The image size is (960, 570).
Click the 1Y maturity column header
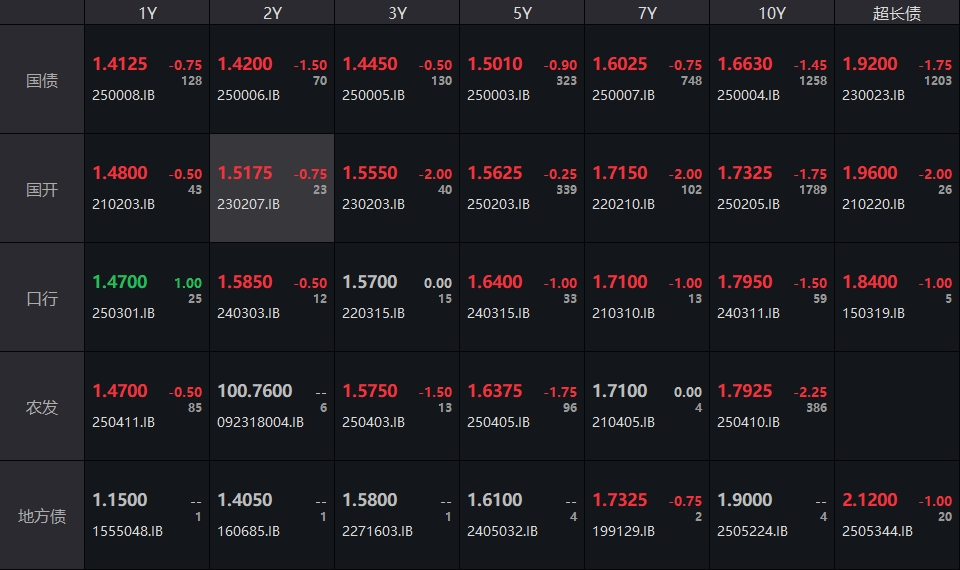click(x=147, y=12)
